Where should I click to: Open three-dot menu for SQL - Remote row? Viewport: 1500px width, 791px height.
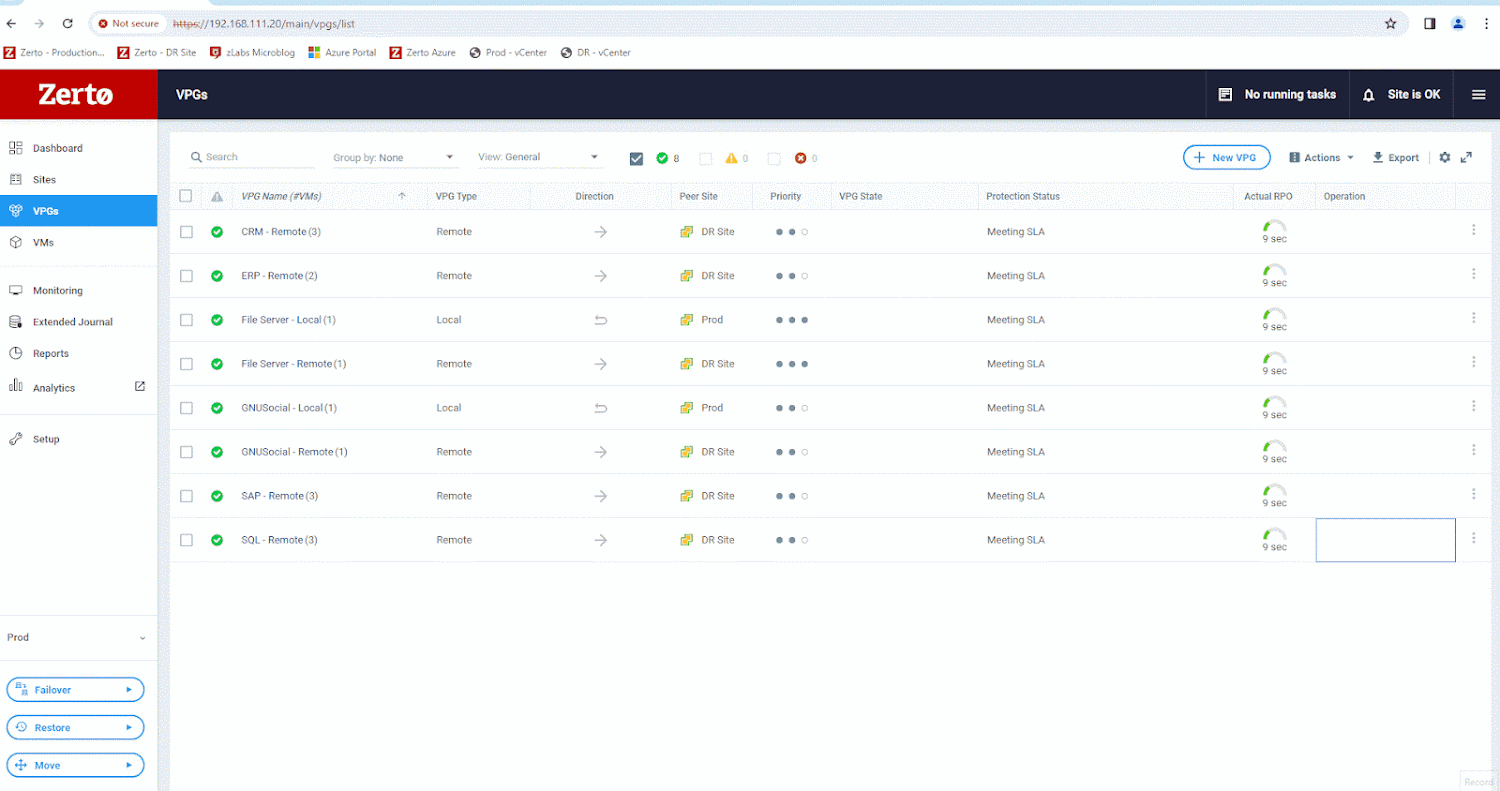(1473, 539)
